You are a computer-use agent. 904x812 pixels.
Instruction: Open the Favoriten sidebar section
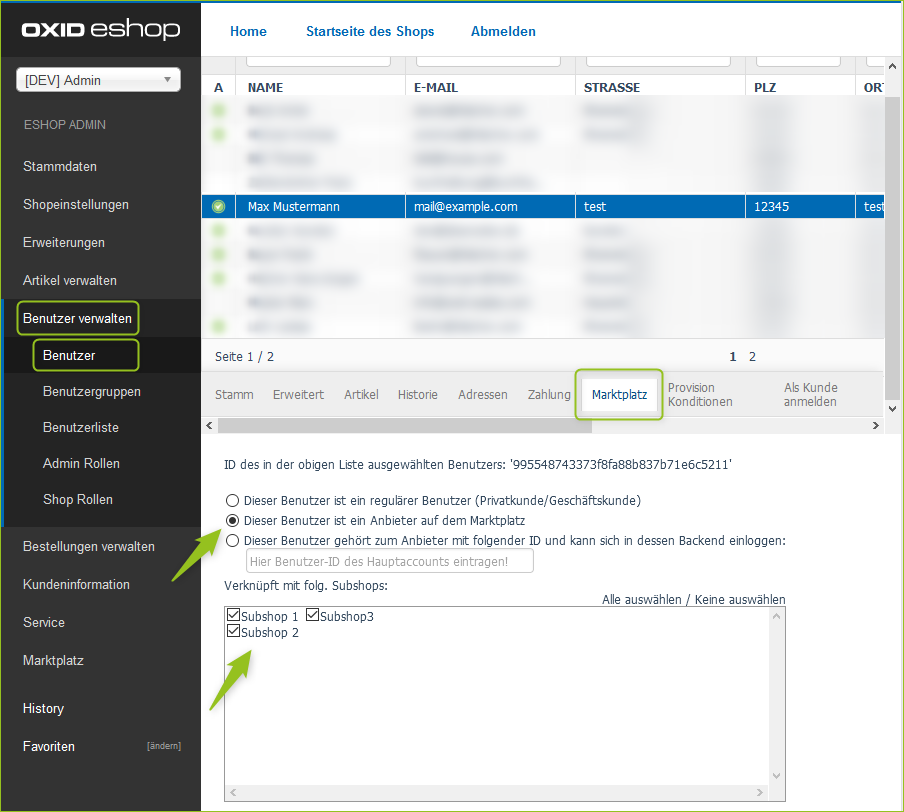[x=49, y=747]
